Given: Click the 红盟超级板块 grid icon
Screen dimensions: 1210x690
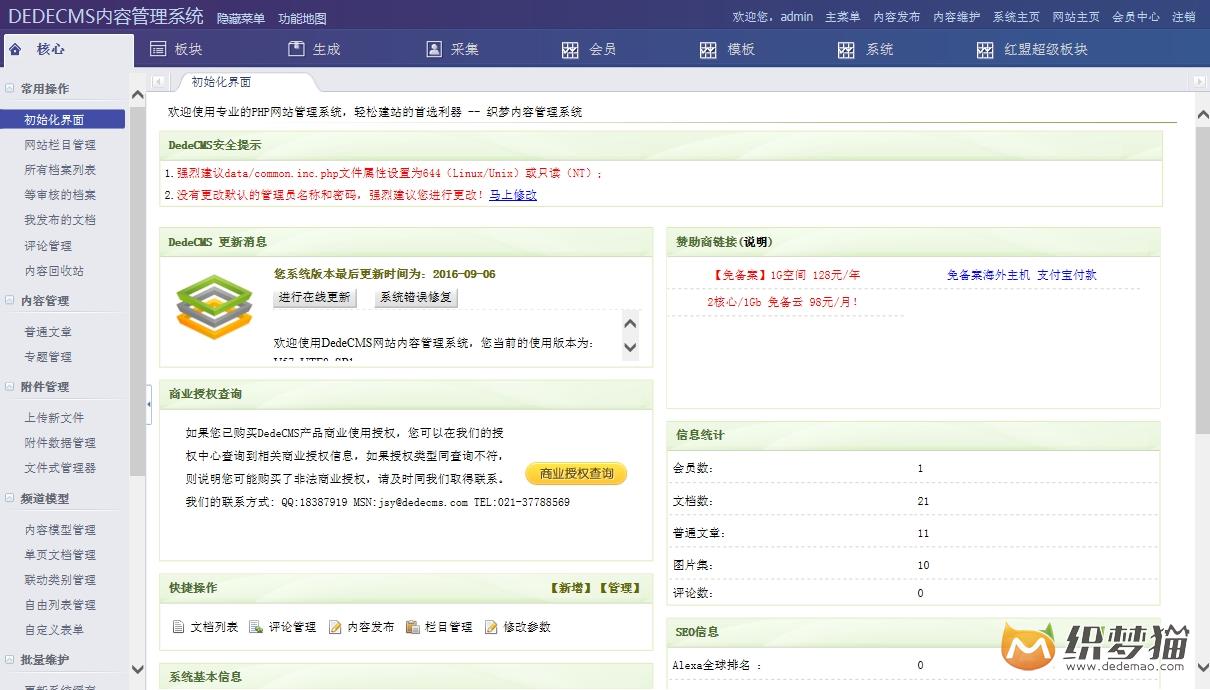Looking at the screenshot, I should point(986,49).
